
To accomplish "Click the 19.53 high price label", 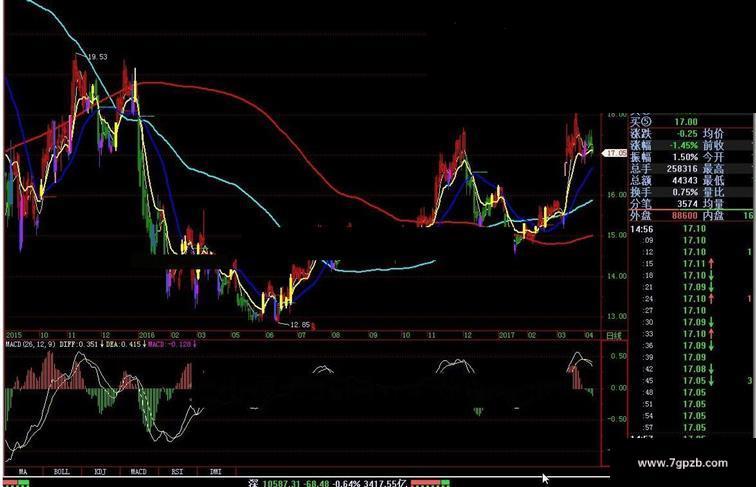I will (x=98, y=57).
